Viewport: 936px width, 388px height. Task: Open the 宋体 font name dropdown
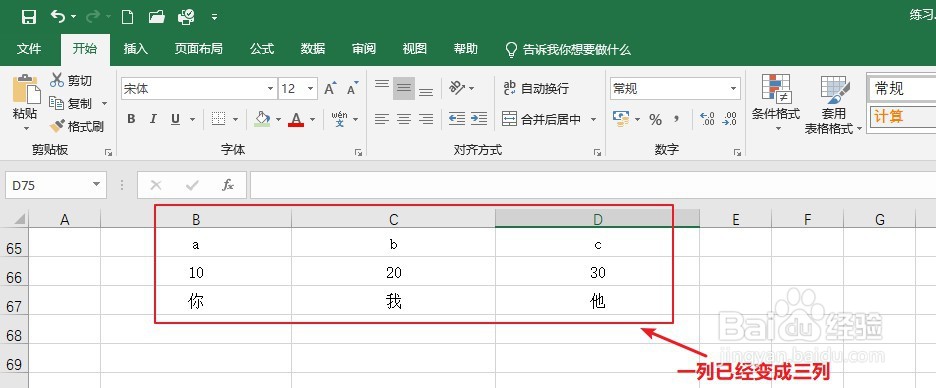point(270,89)
